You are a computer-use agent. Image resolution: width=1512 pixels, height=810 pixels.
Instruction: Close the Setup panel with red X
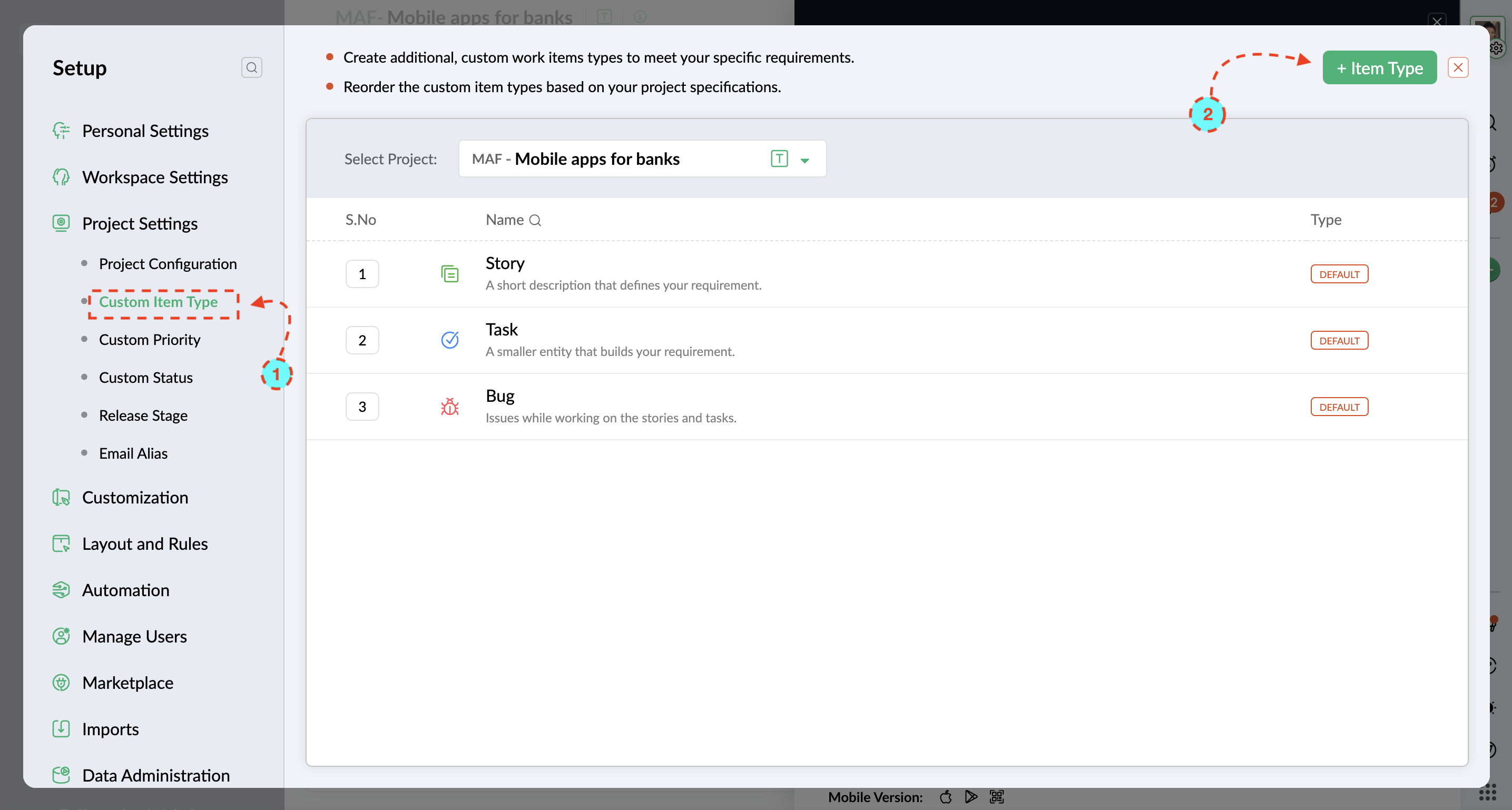coord(1458,67)
